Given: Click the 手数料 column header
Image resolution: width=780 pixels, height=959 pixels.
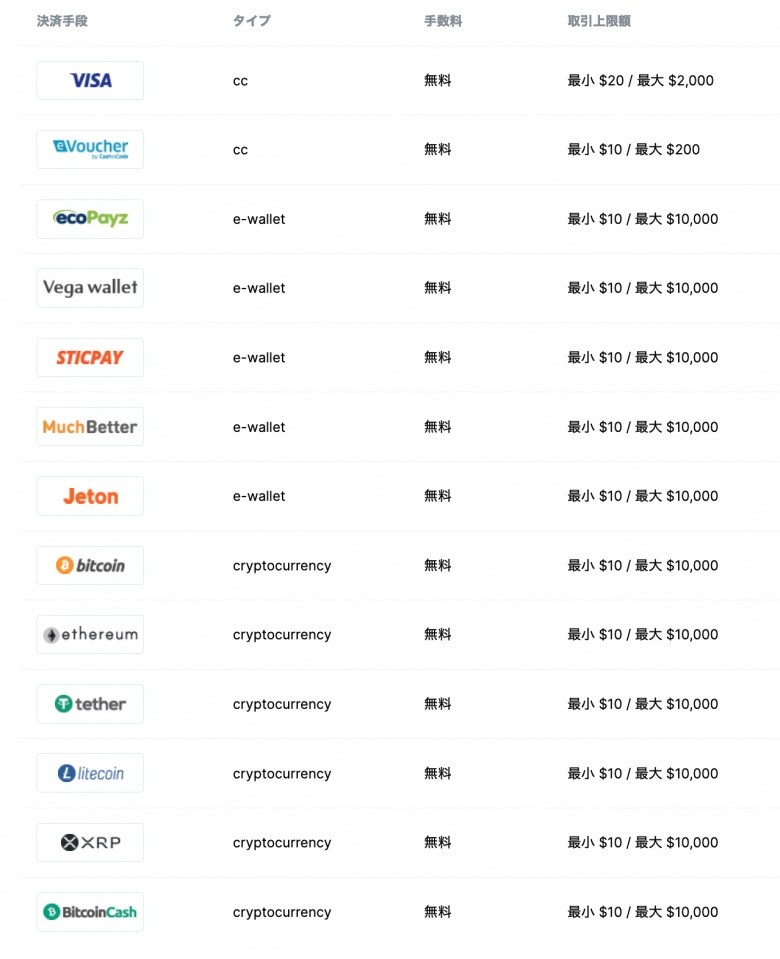Looking at the screenshot, I should (x=443, y=21).
